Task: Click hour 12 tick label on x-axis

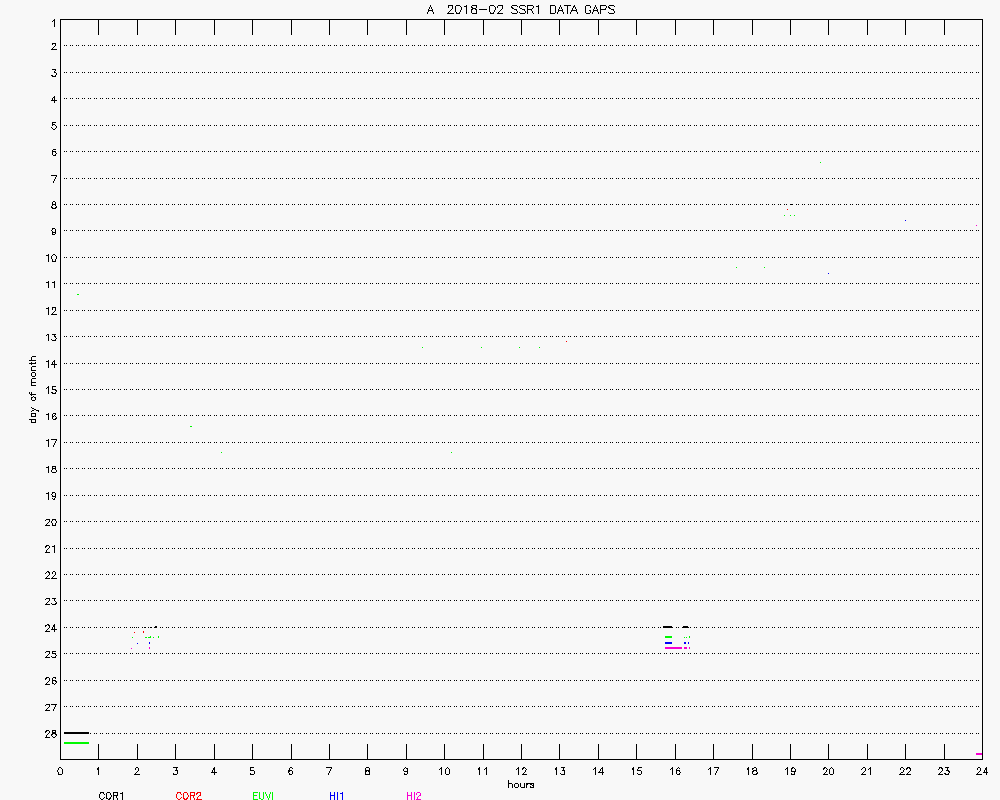Action: click(521, 771)
